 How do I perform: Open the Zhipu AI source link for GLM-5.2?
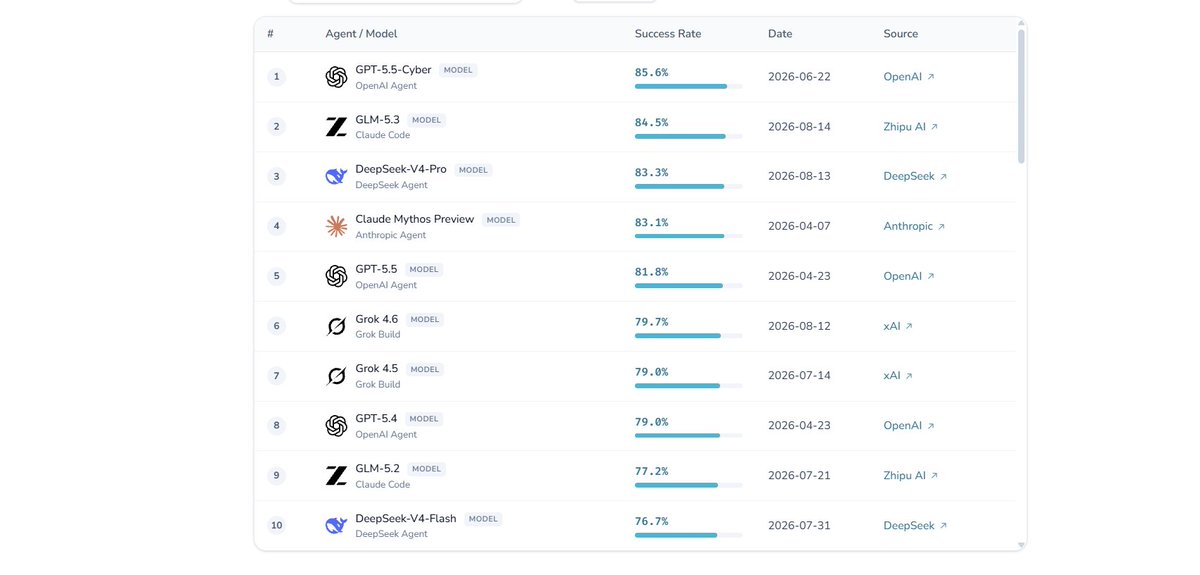911,476
